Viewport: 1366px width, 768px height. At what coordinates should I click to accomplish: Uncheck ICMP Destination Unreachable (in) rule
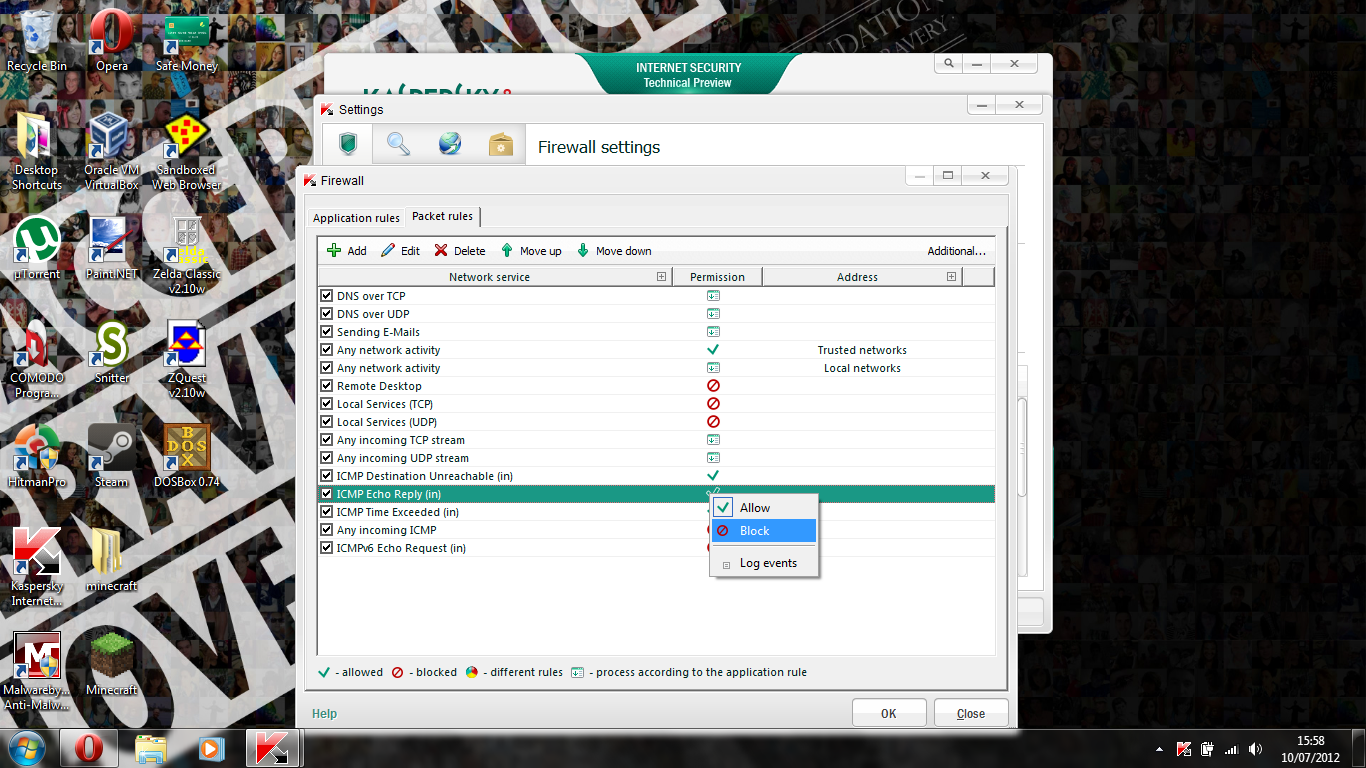click(x=326, y=476)
